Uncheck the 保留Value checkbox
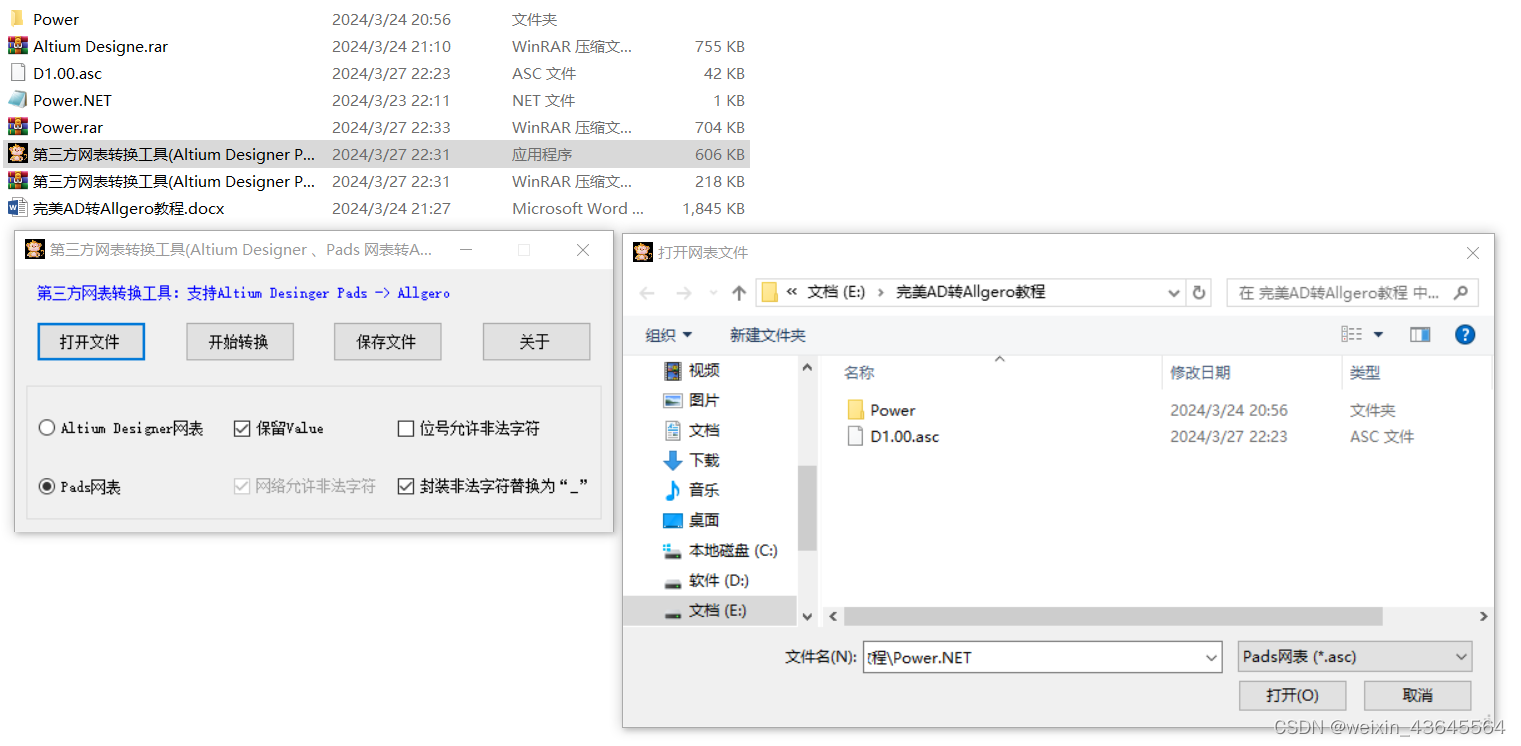 (242, 428)
